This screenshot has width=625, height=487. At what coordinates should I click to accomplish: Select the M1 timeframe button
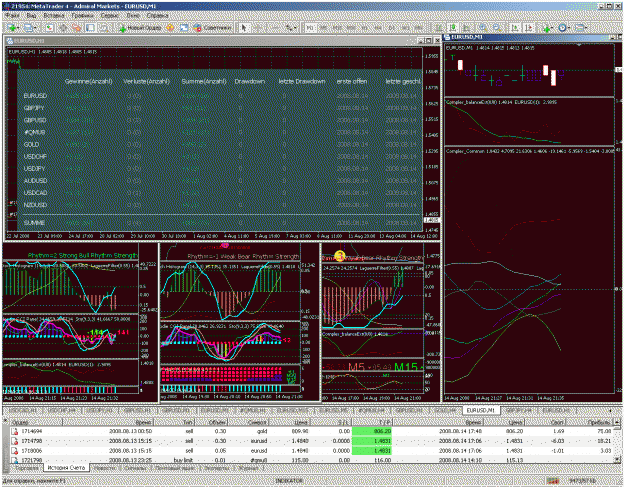pos(311,28)
